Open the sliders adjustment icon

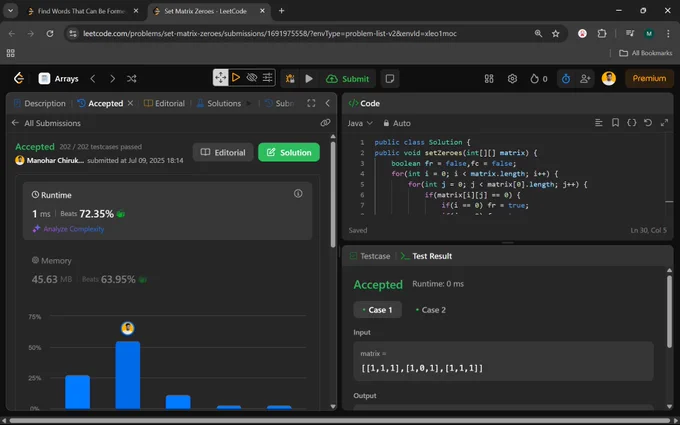(268, 78)
